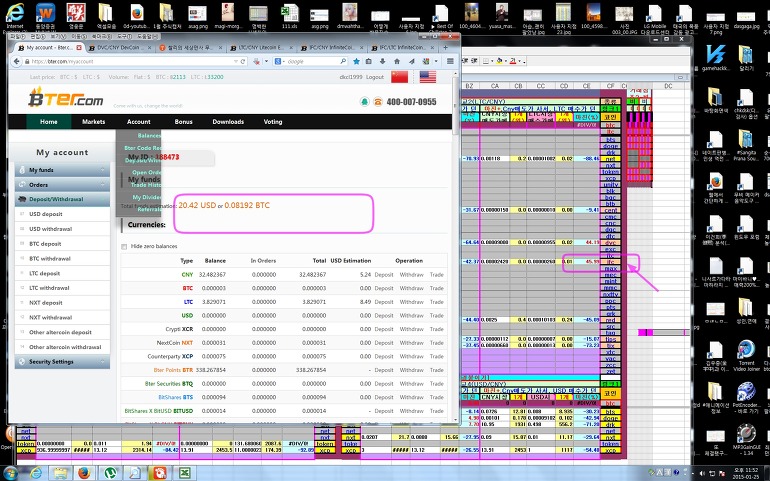Open the Downloads navigation item
The width and height of the screenshot is (770, 481).
(x=228, y=122)
